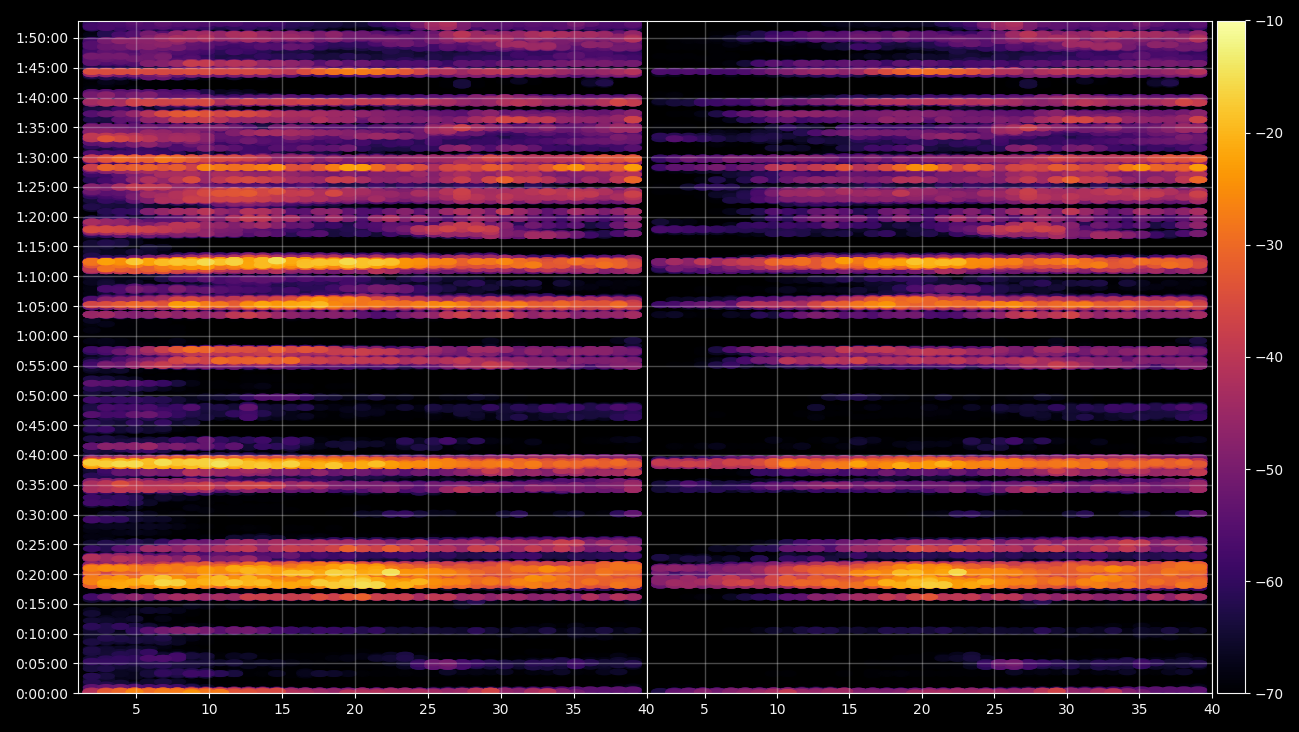Screen dimensions: 1299x732
Task: Click the 1:00:00 time axis label
Action: pos(43,336)
